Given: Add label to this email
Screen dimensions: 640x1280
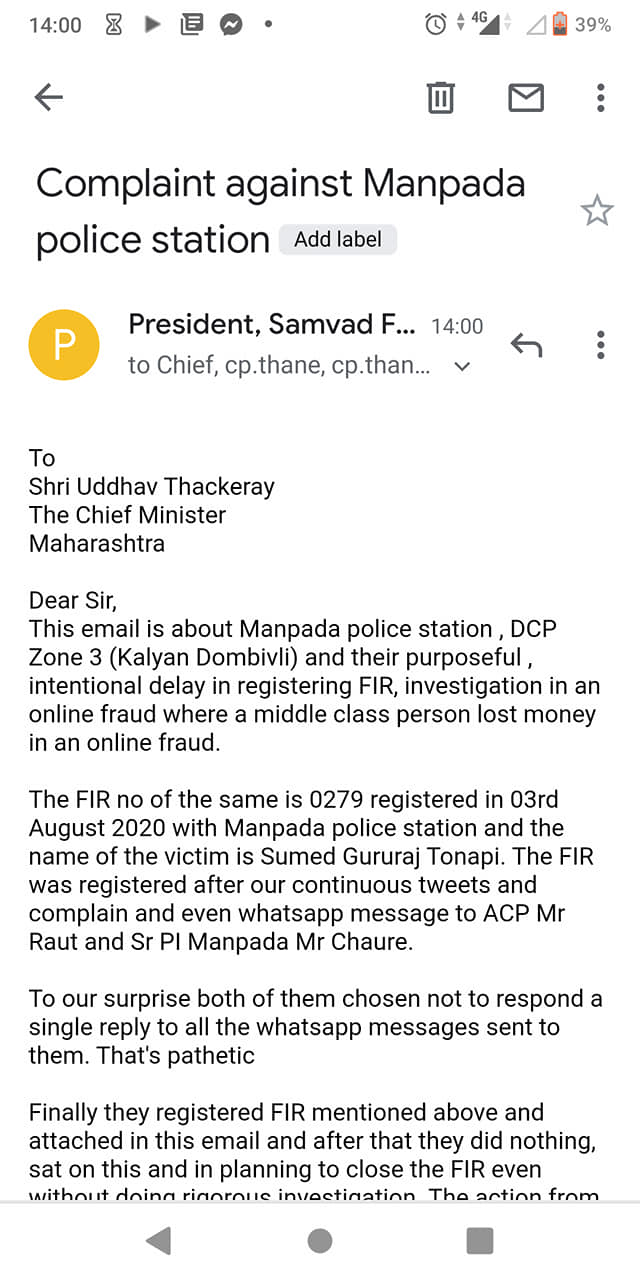Looking at the screenshot, I should 338,240.
